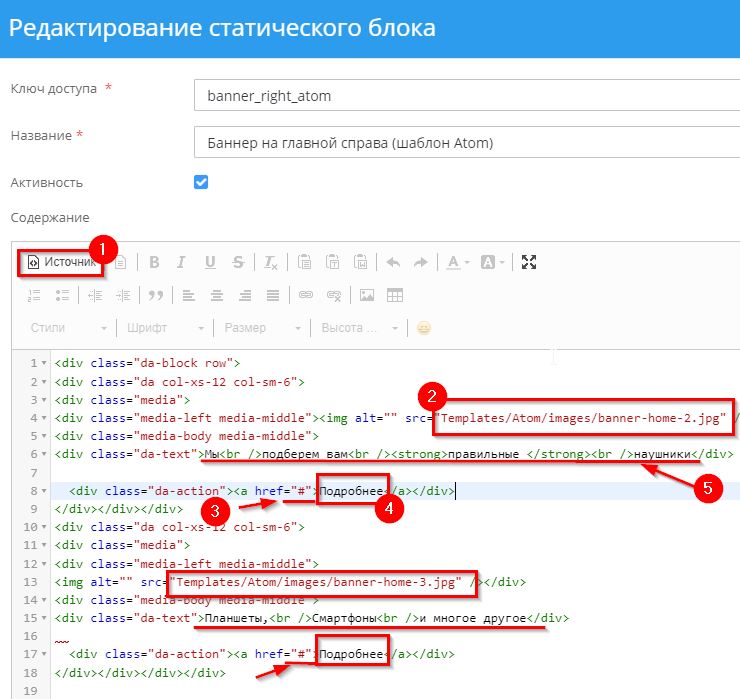Click the Название input field

click(466, 142)
